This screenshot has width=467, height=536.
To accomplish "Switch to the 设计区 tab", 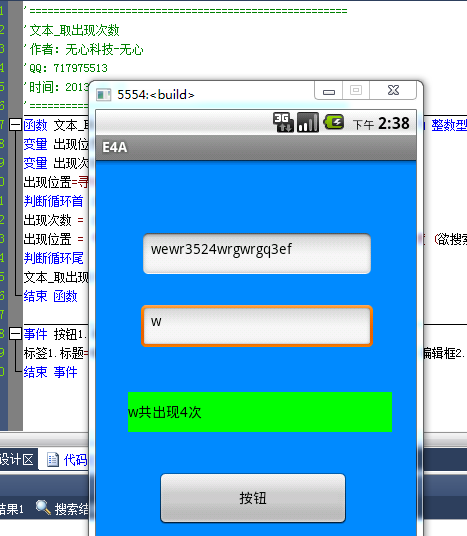I will pos(17,459).
